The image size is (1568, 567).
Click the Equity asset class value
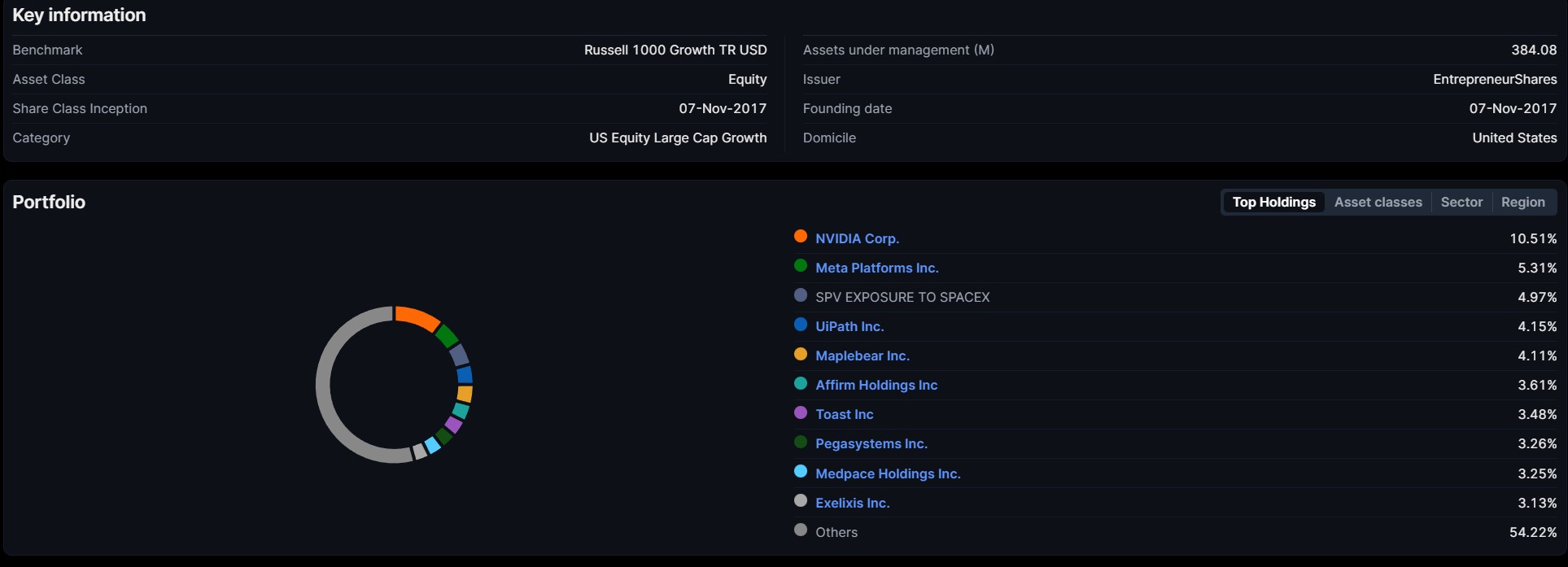747,79
